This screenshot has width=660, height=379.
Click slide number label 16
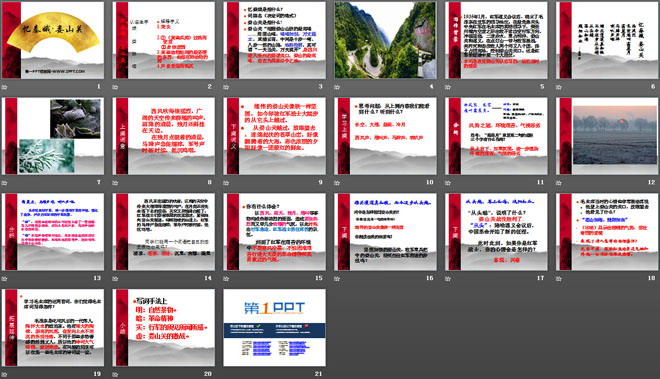(x=429, y=278)
